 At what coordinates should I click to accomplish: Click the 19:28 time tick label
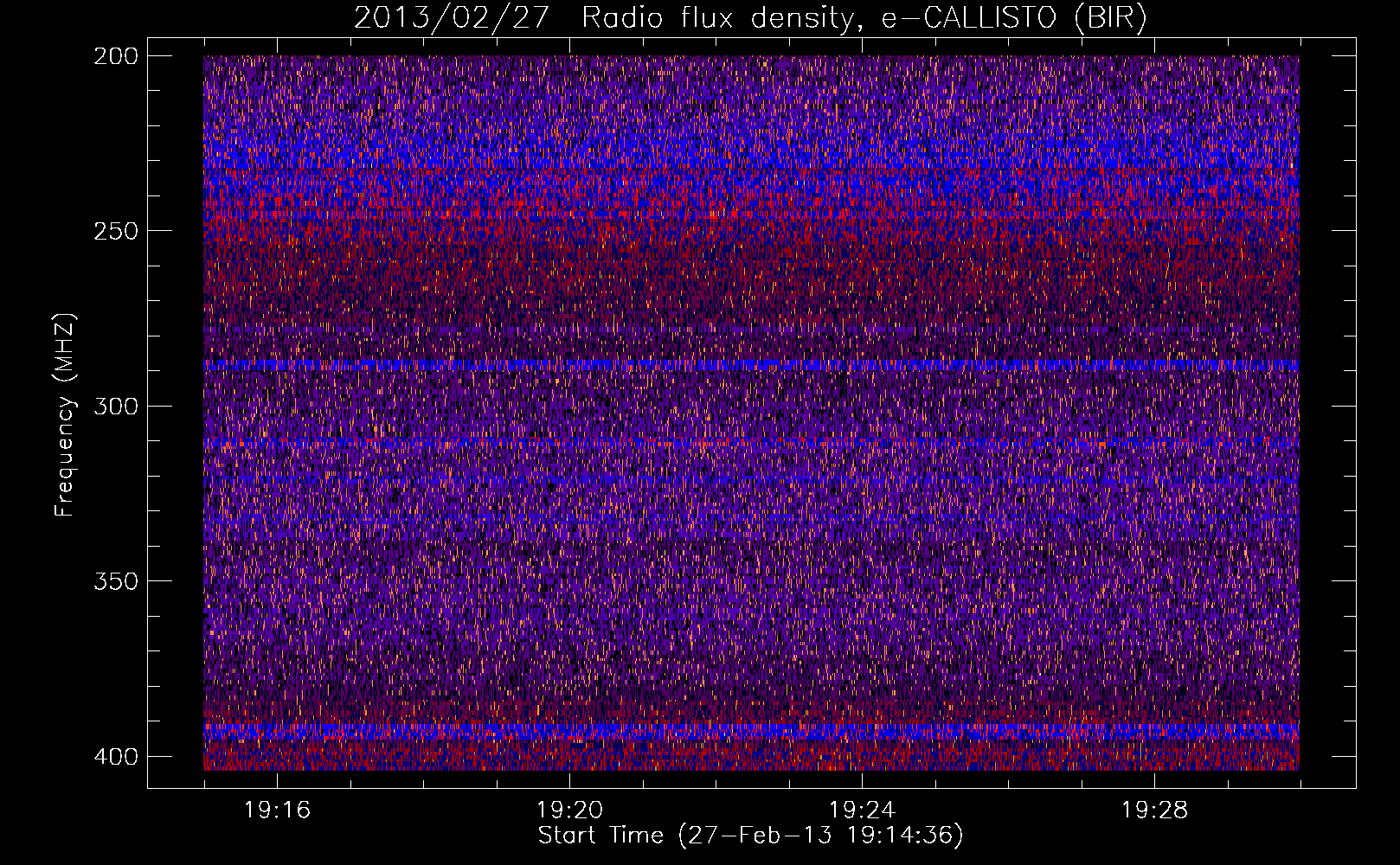click(1154, 811)
